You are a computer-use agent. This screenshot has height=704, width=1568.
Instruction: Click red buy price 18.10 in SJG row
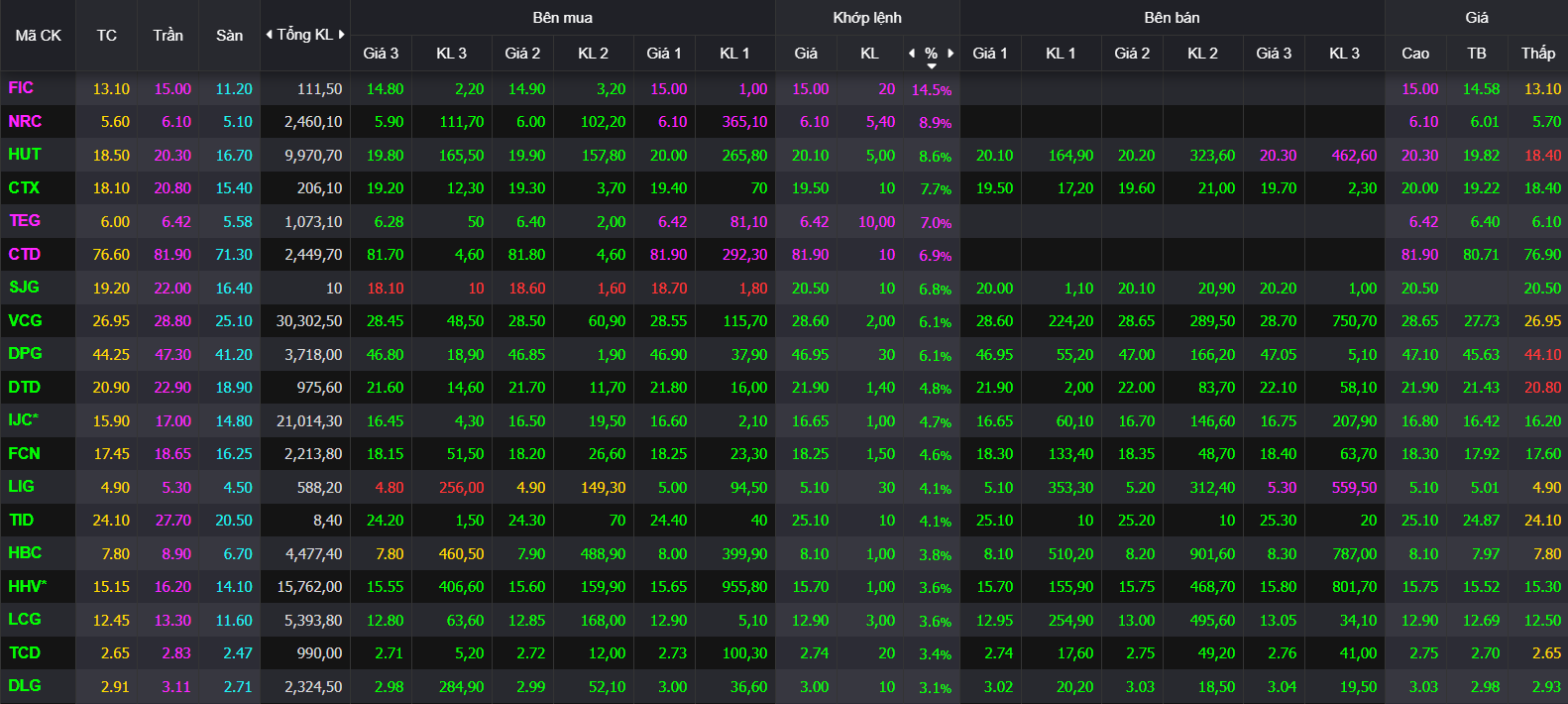click(x=386, y=289)
